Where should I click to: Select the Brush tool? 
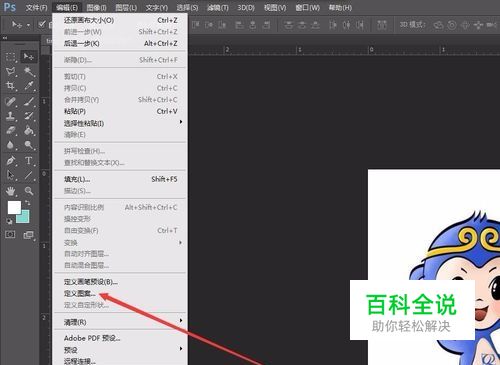29,101
